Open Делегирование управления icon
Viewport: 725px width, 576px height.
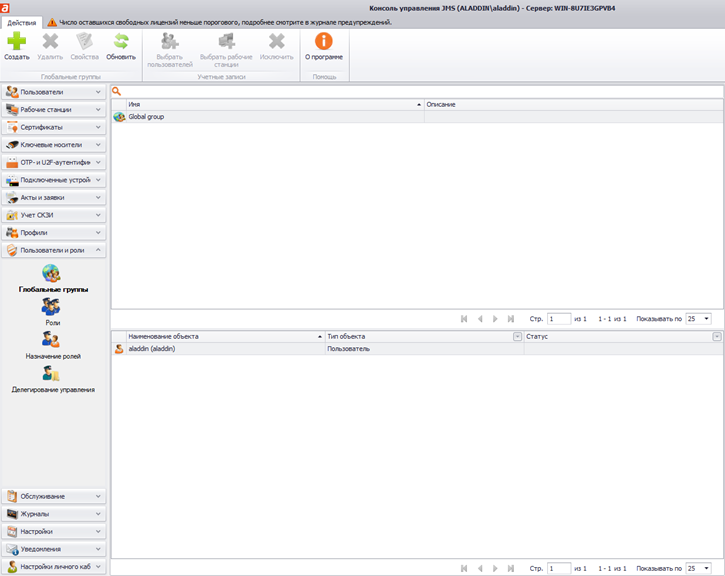[52, 374]
